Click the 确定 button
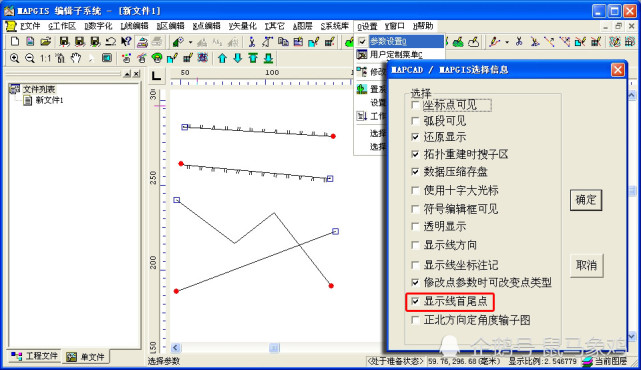 pos(586,200)
